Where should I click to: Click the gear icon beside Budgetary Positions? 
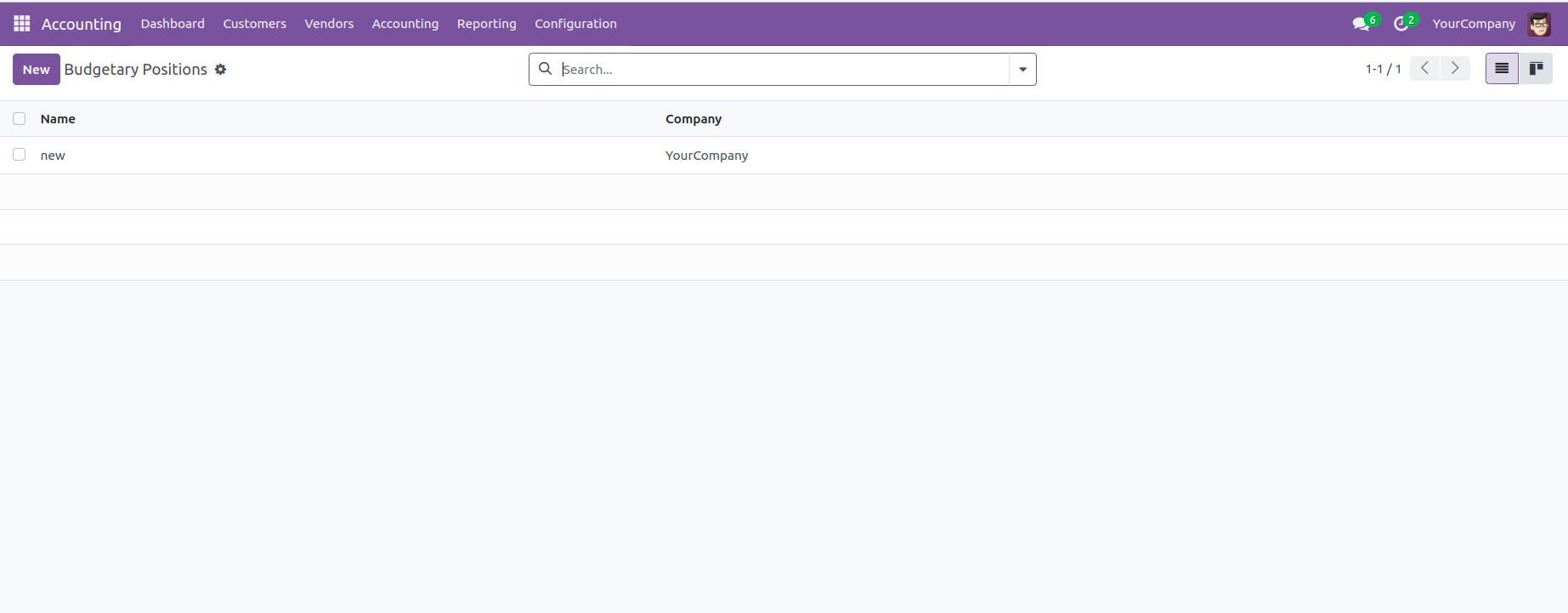[220, 70]
